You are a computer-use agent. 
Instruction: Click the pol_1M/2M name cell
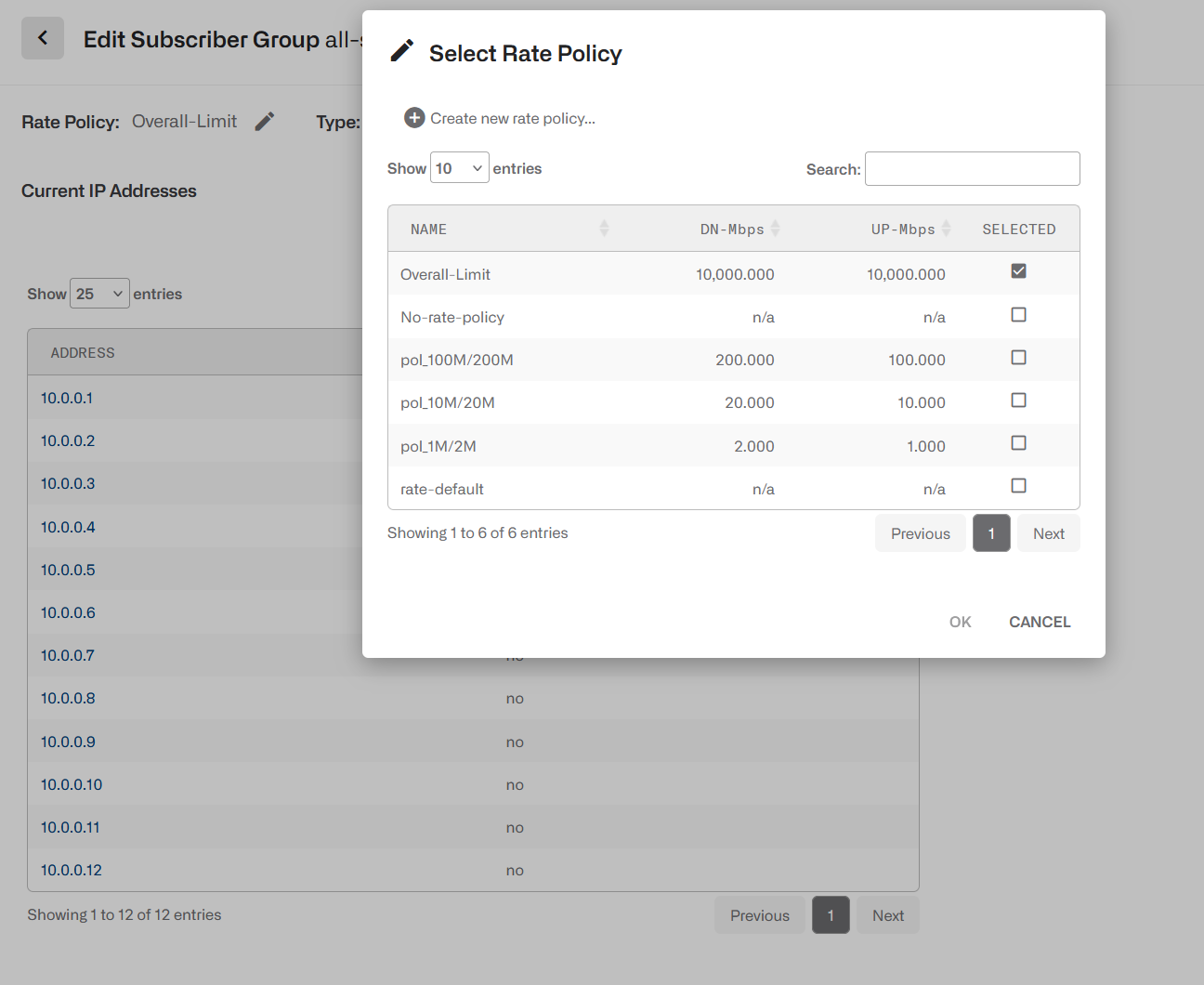pyautogui.click(x=438, y=446)
